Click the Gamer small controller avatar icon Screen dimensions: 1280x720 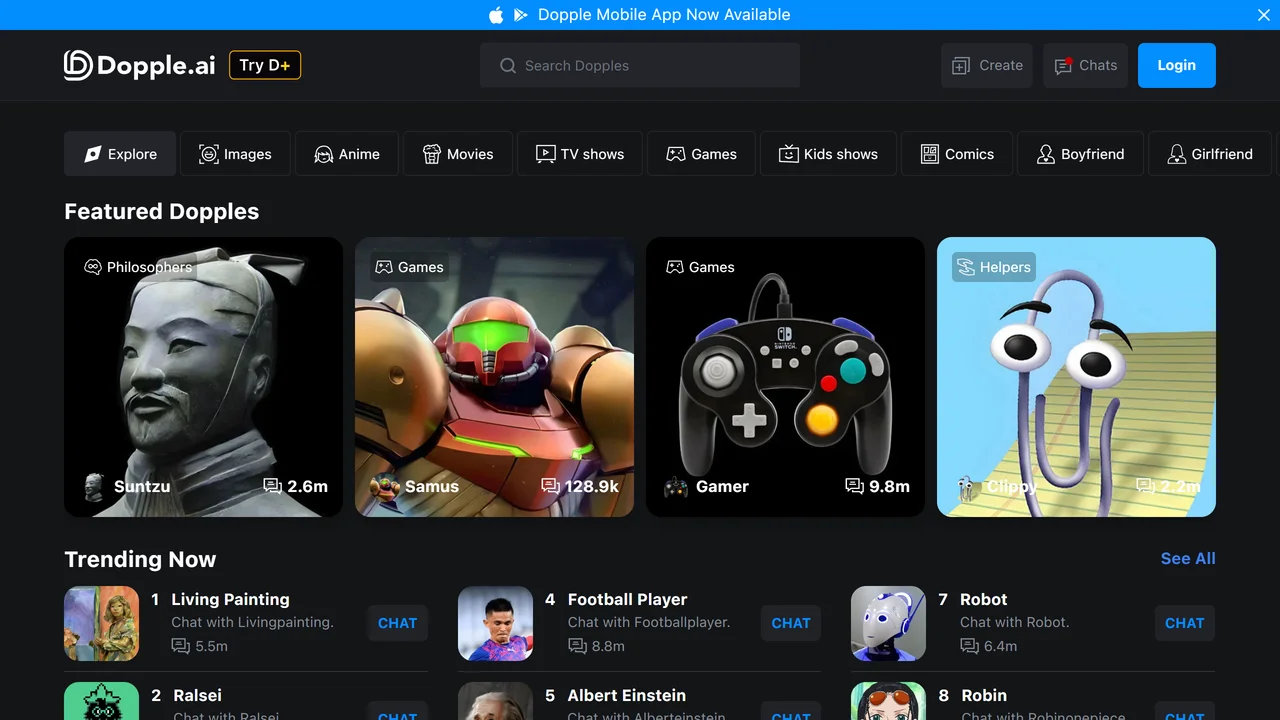(x=676, y=487)
